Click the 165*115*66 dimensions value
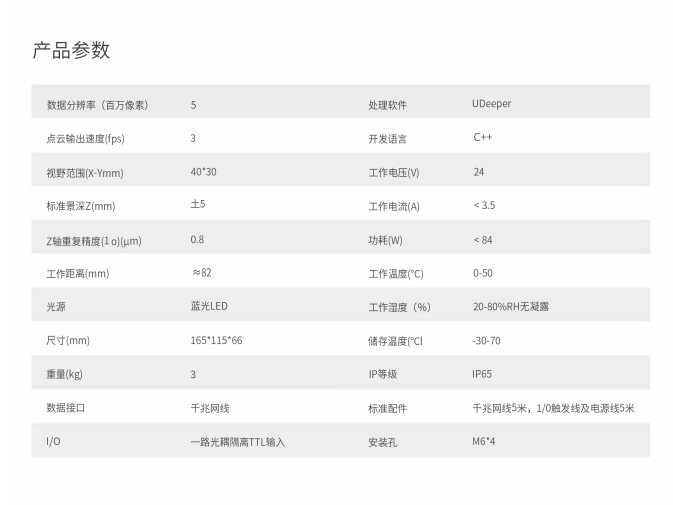Screen dimensions: 673x505 216,341
